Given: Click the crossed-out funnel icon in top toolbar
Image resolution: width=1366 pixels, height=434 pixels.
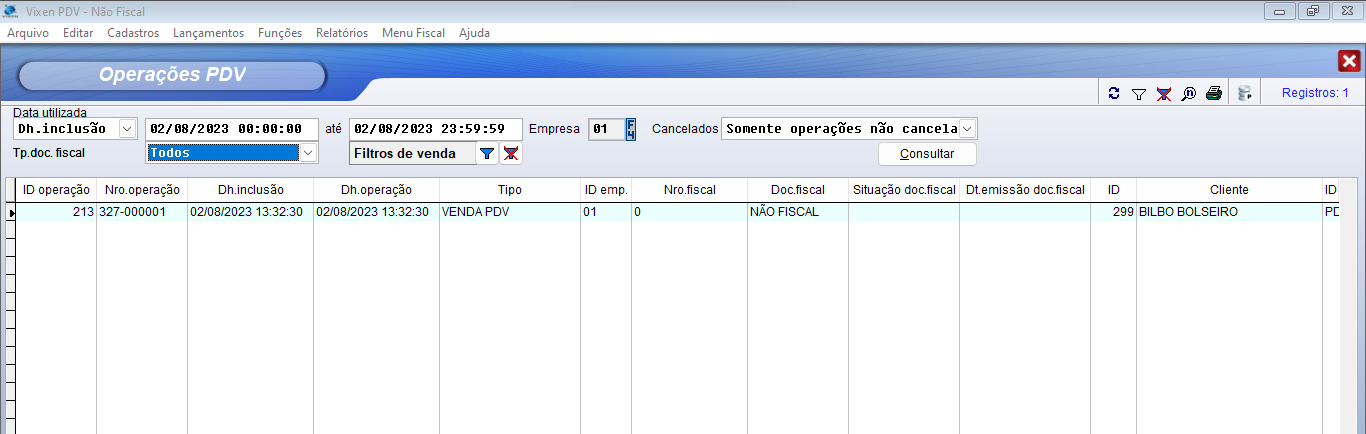Looking at the screenshot, I should tap(1163, 94).
